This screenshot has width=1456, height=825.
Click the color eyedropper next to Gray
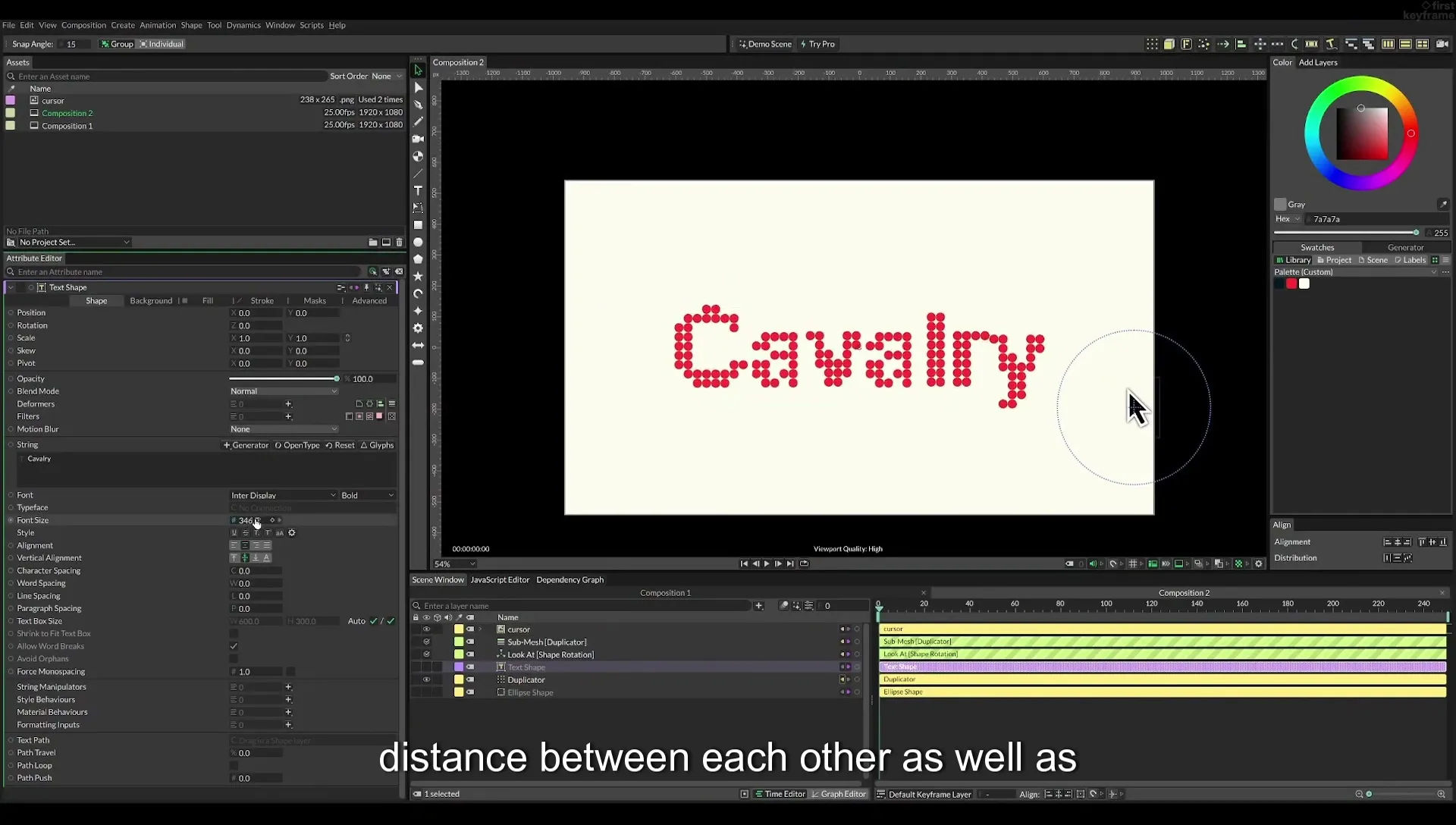click(1443, 204)
